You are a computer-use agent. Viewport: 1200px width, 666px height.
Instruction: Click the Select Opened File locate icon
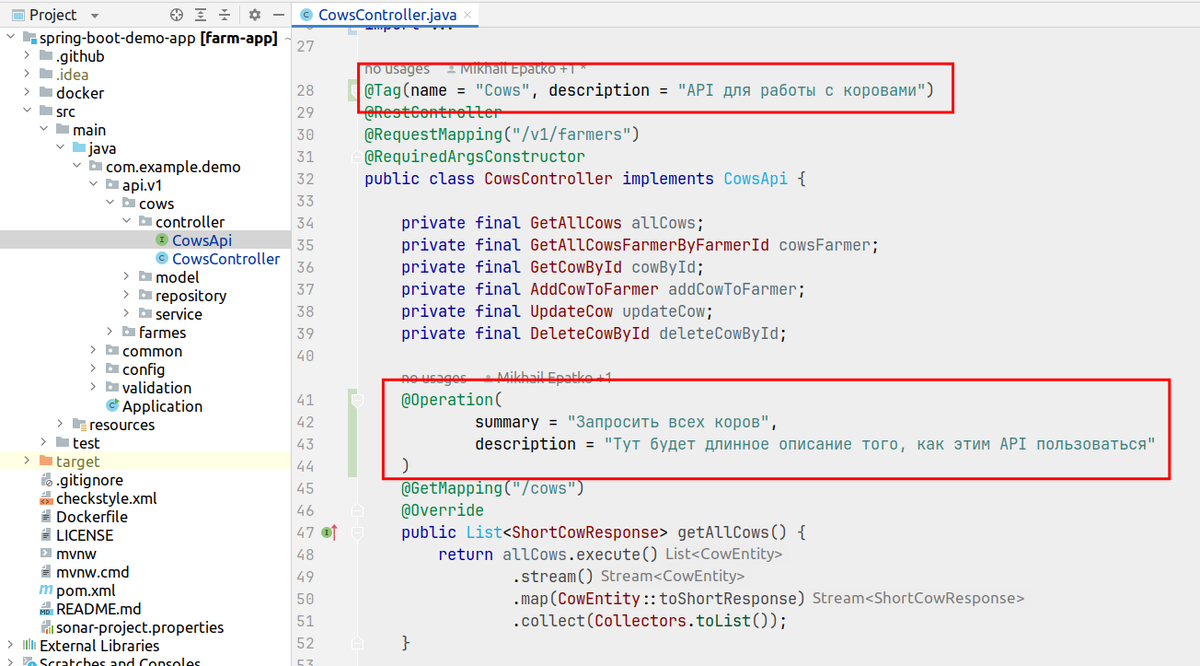pyautogui.click(x=177, y=15)
